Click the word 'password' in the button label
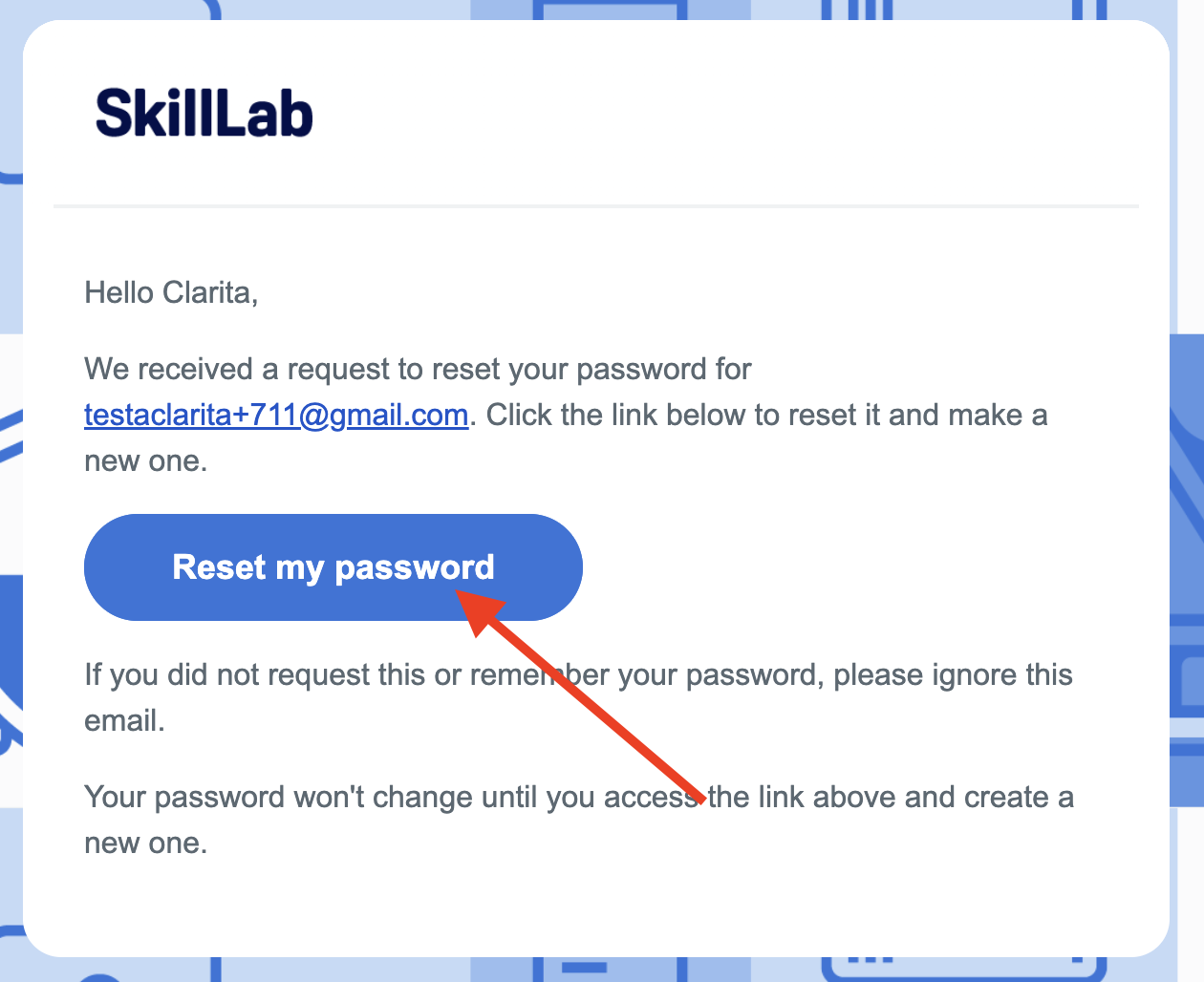The height and width of the screenshot is (982, 1204). pos(415,568)
